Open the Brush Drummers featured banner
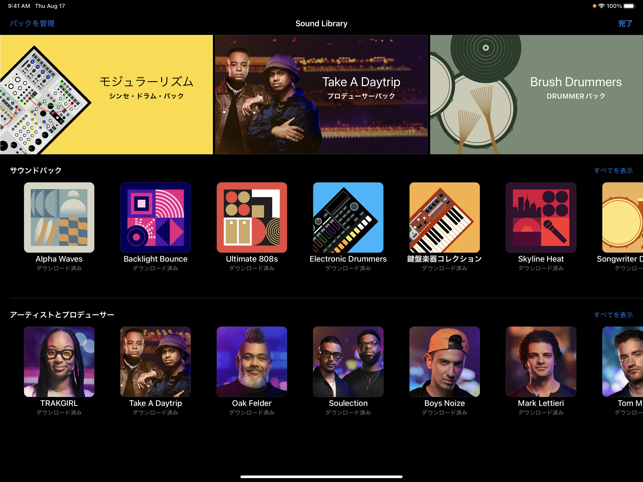643x482 pixels. coord(536,95)
